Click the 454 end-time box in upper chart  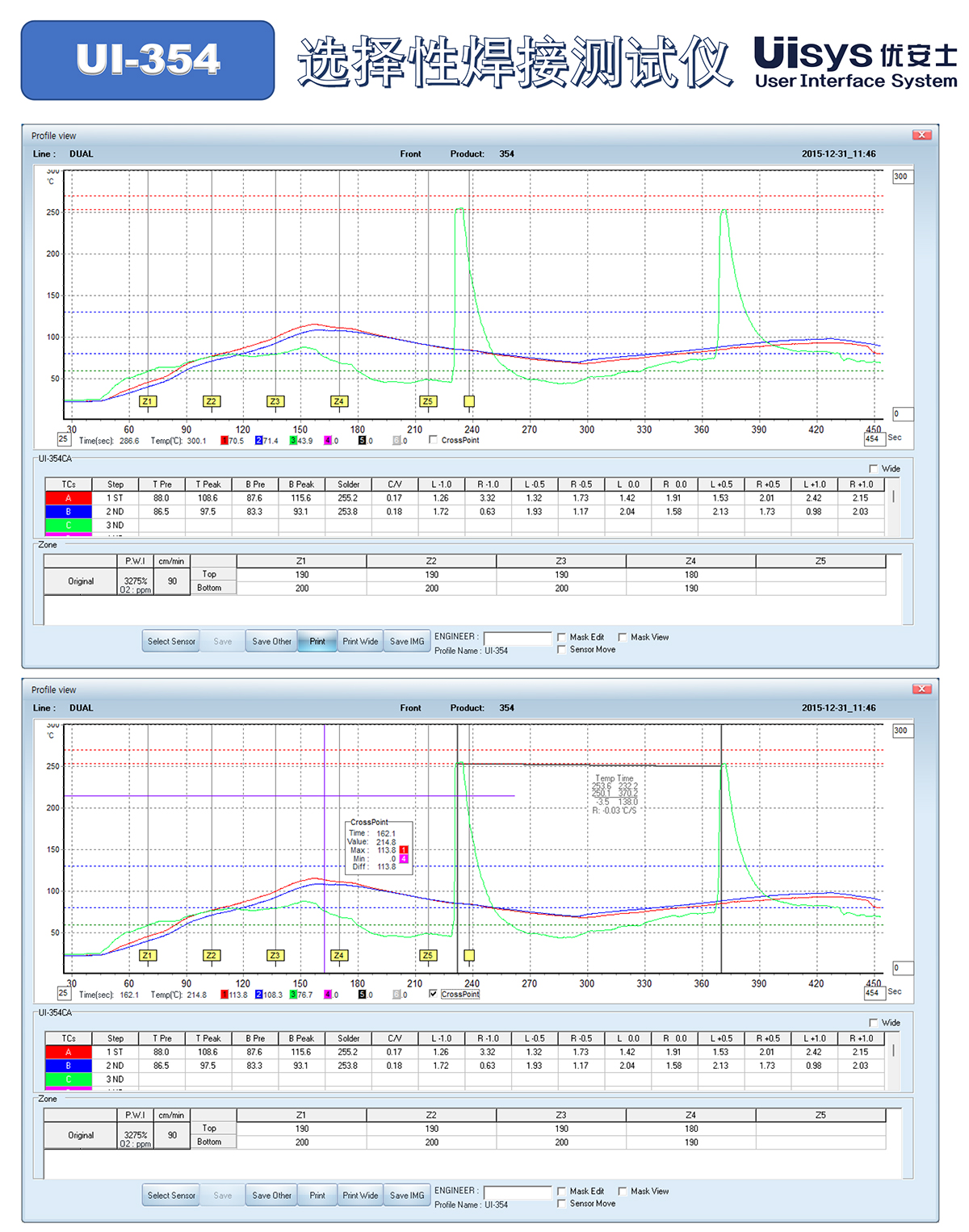point(872,439)
